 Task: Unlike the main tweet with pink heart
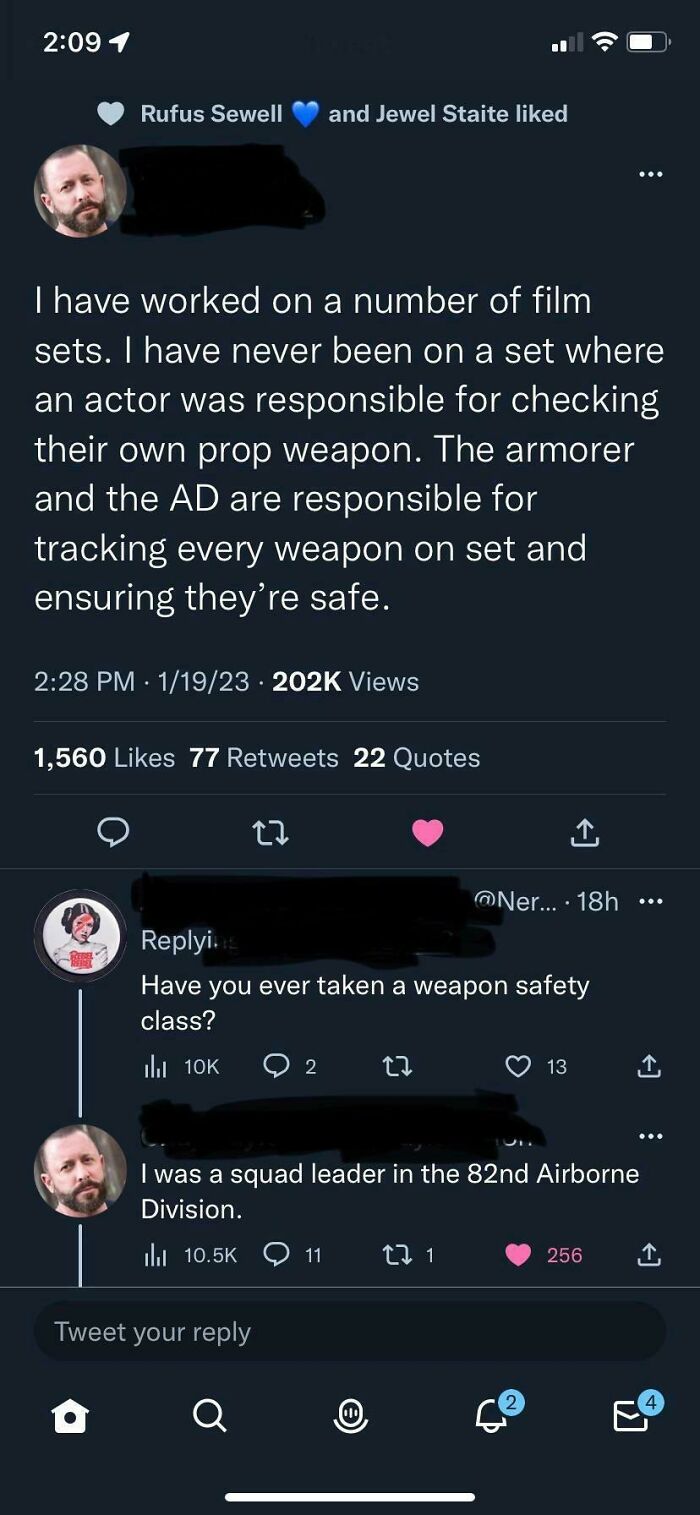click(427, 832)
